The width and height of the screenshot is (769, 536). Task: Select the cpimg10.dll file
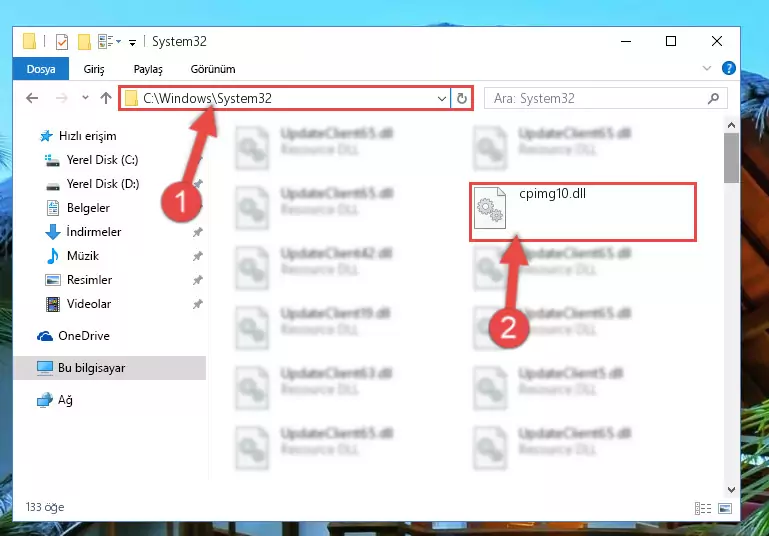(583, 212)
